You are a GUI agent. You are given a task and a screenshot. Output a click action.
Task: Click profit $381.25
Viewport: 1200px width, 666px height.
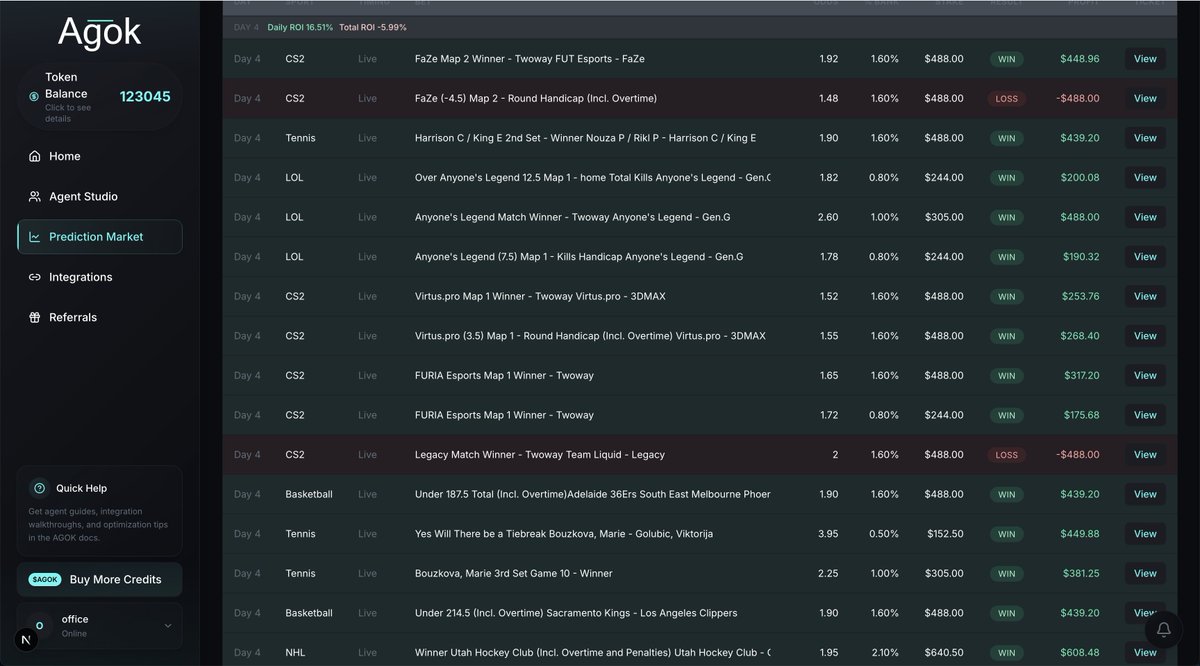(x=1080, y=574)
